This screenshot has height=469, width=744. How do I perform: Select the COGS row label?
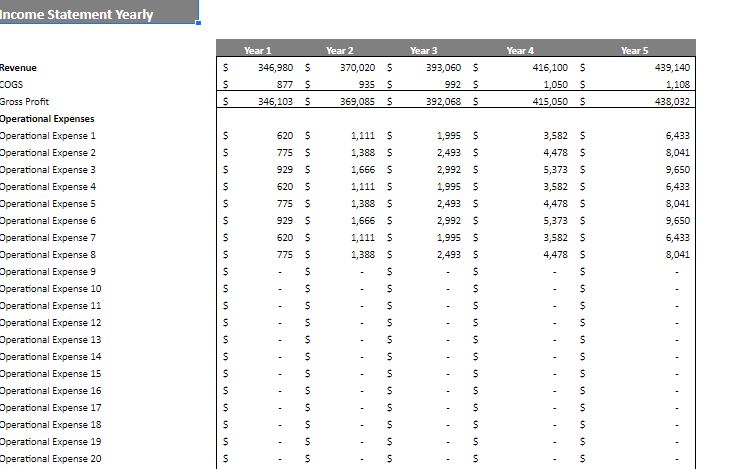click(11, 84)
